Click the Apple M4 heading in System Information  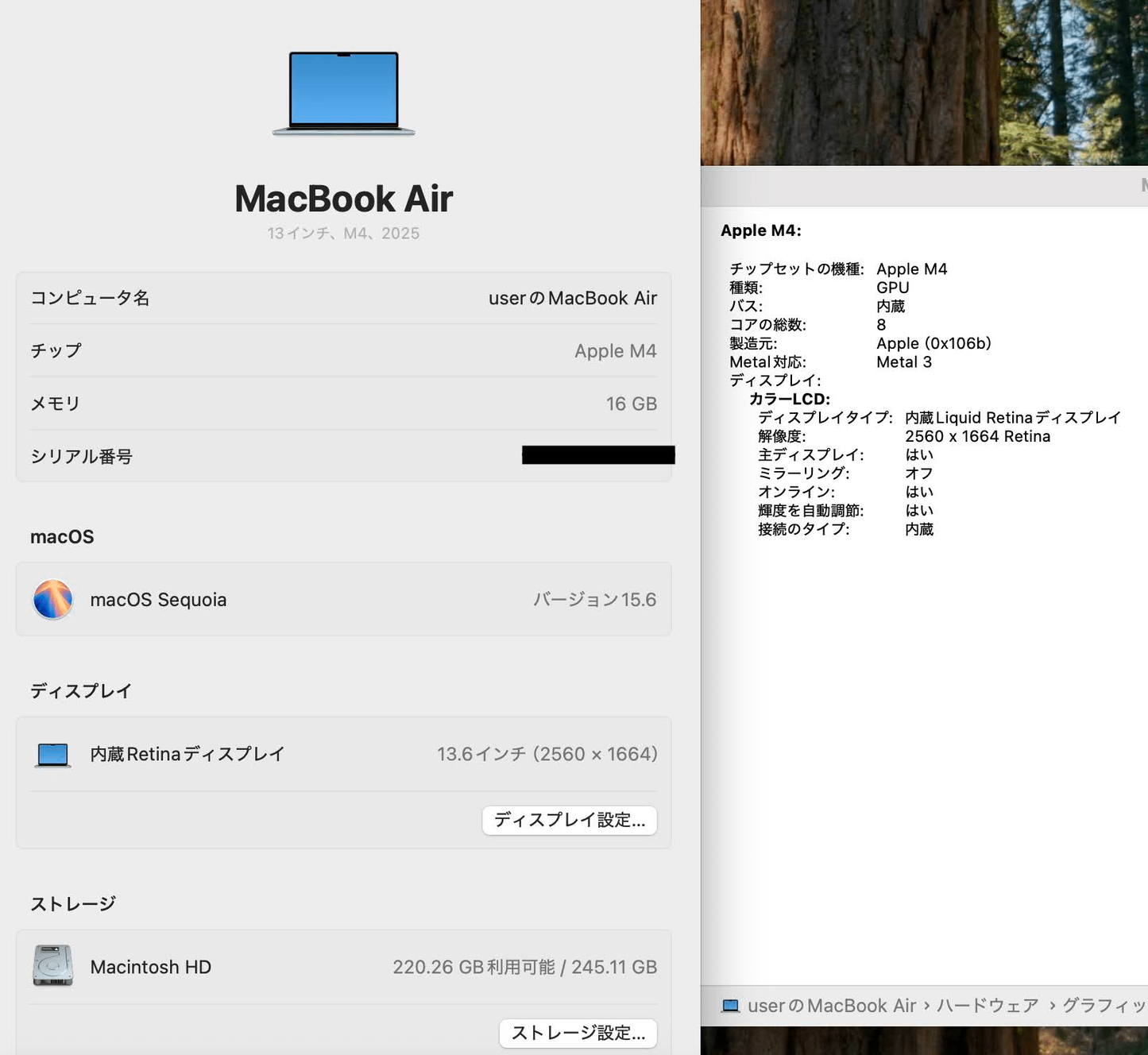pos(760,230)
